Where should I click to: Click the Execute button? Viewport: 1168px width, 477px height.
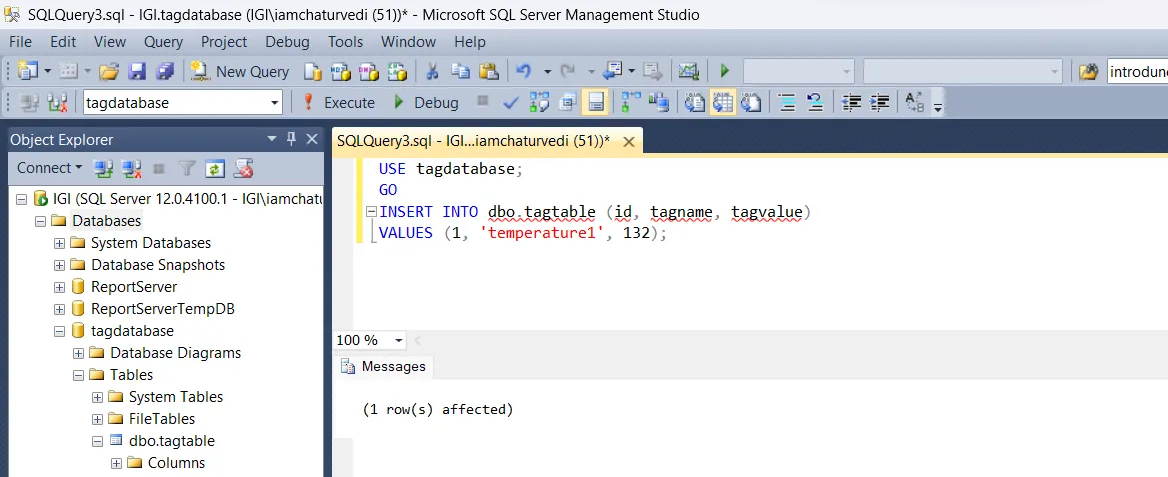point(338,102)
